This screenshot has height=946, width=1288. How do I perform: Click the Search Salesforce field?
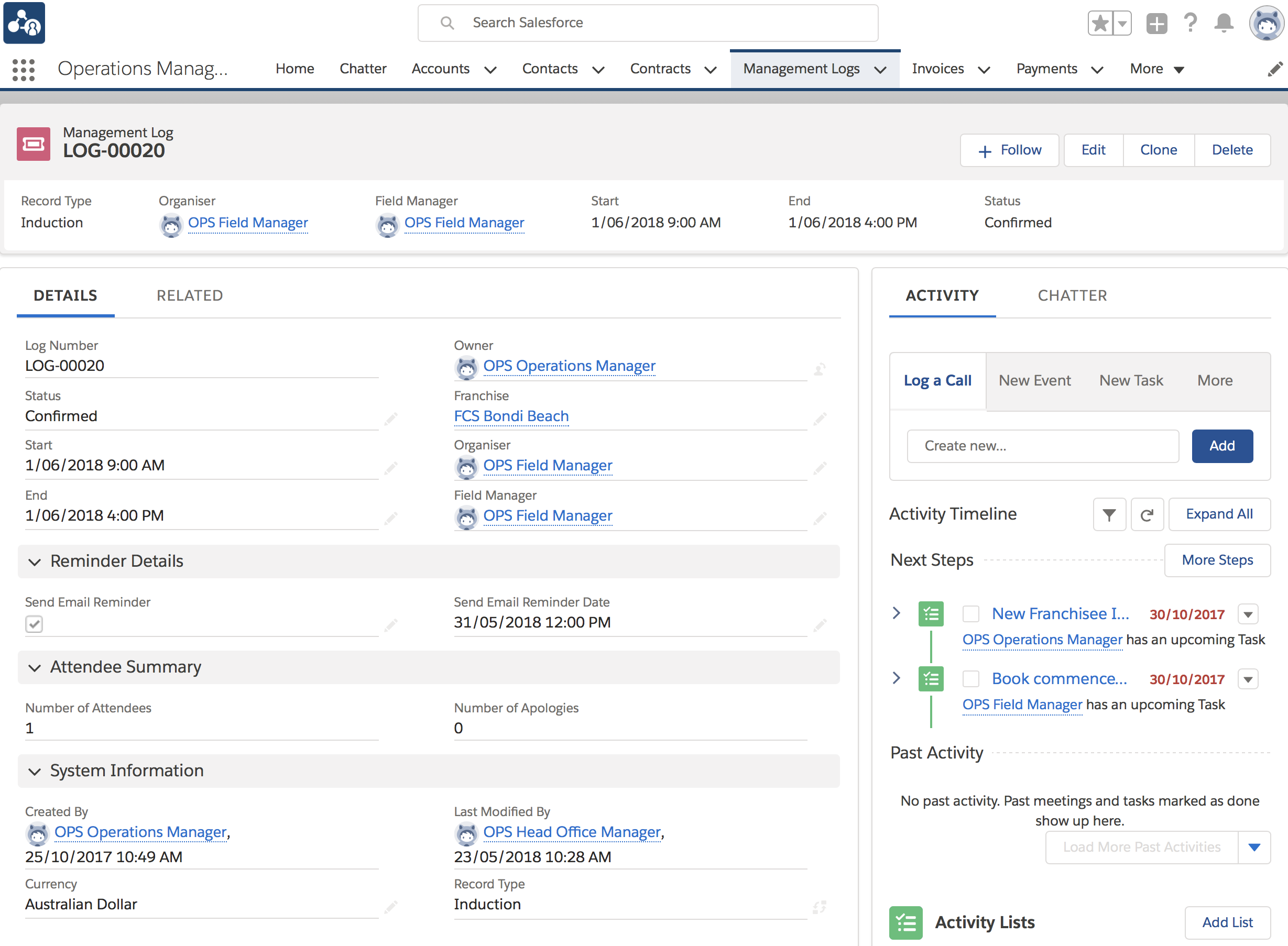click(x=648, y=23)
